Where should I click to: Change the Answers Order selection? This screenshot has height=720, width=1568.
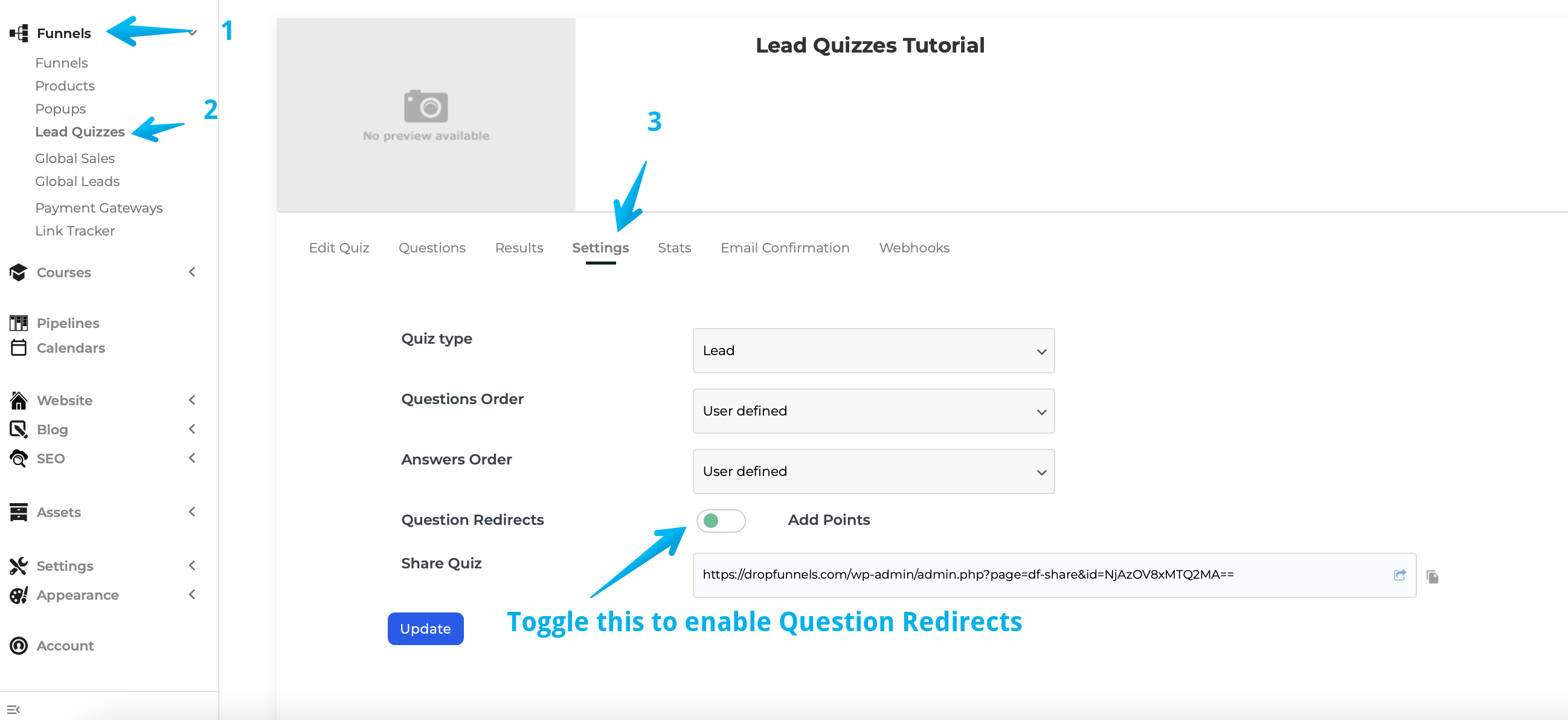[x=873, y=471]
